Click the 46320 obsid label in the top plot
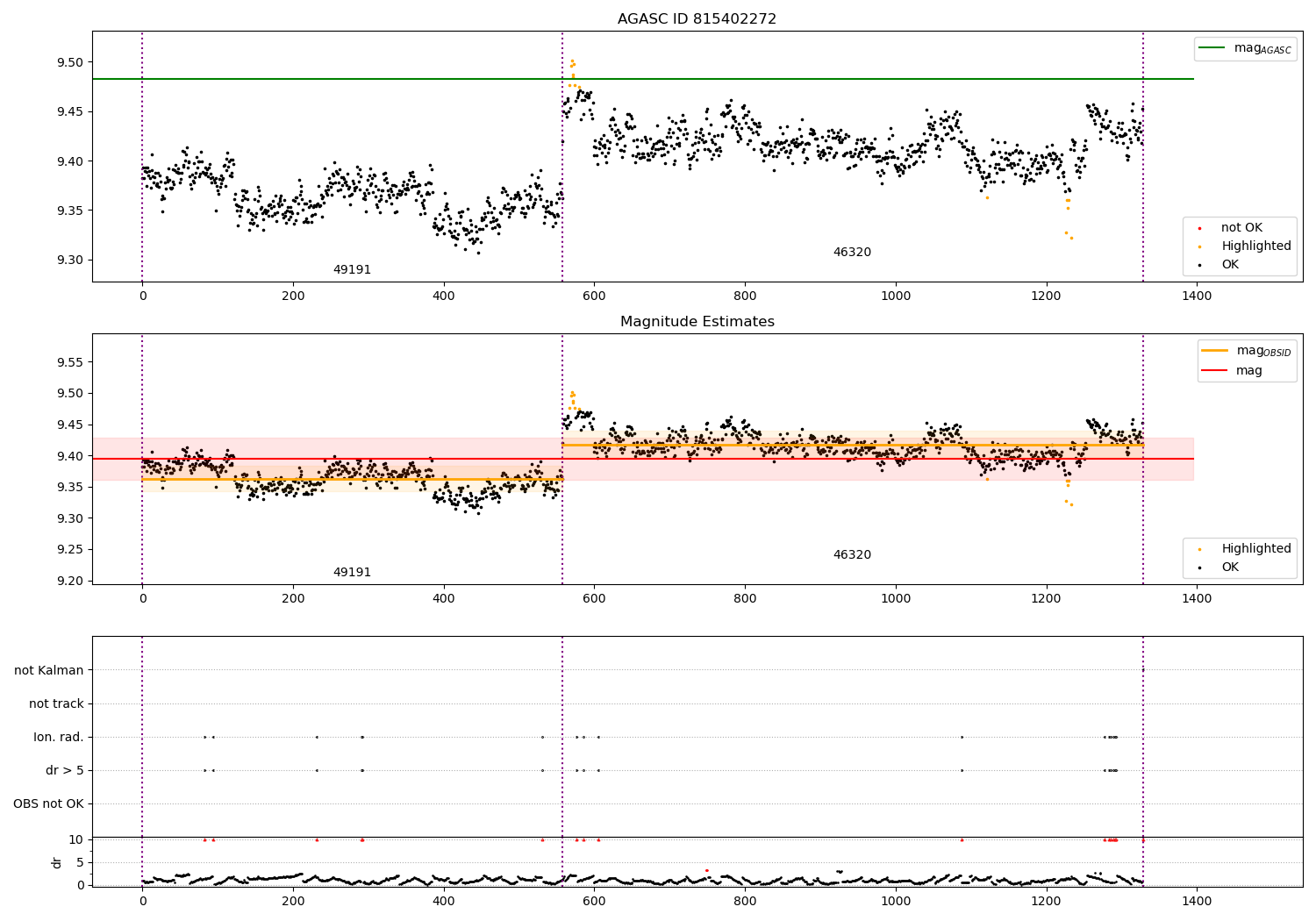 pyautogui.click(x=852, y=252)
